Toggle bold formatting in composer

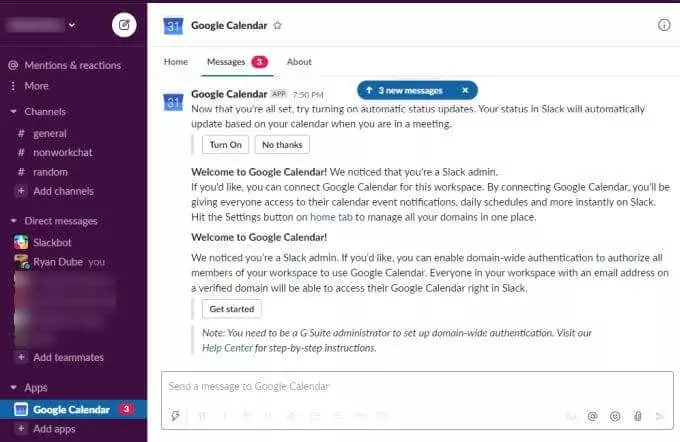click(x=202, y=416)
